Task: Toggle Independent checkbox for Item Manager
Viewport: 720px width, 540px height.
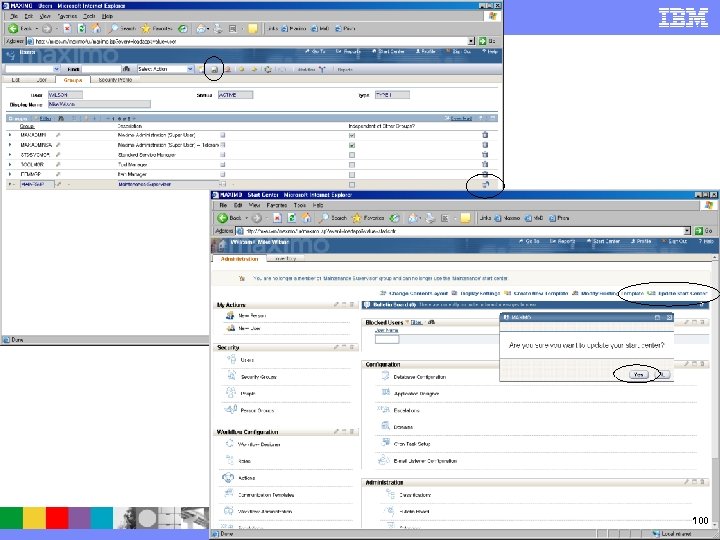Action: (x=352, y=175)
